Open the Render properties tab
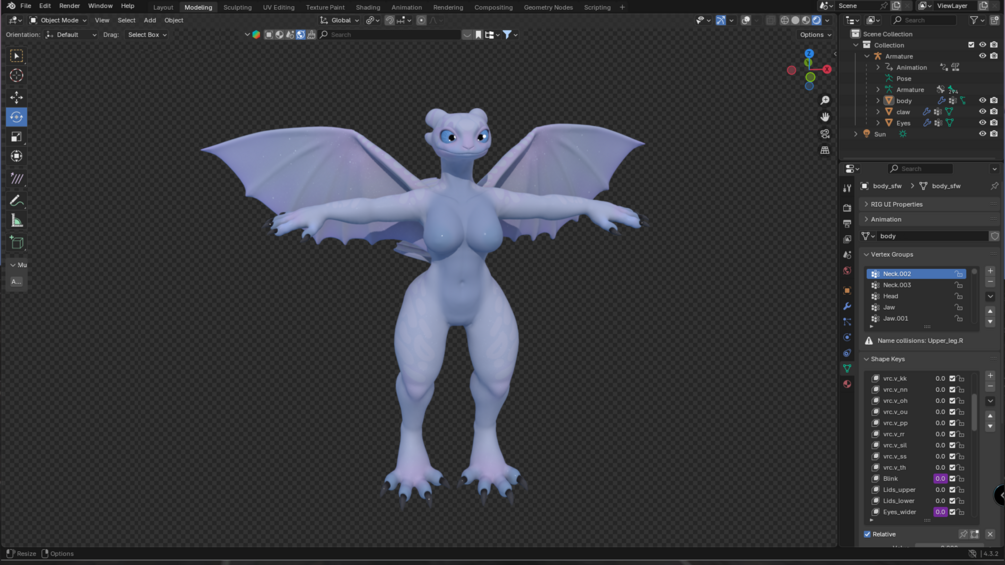Image resolution: width=1005 pixels, height=565 pixels. point(847,208)
